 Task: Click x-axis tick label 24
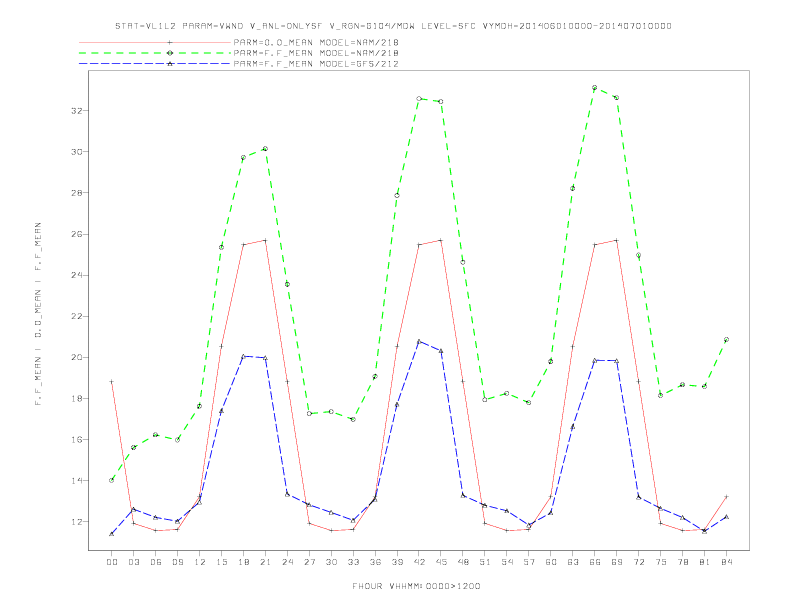(287, 562)
